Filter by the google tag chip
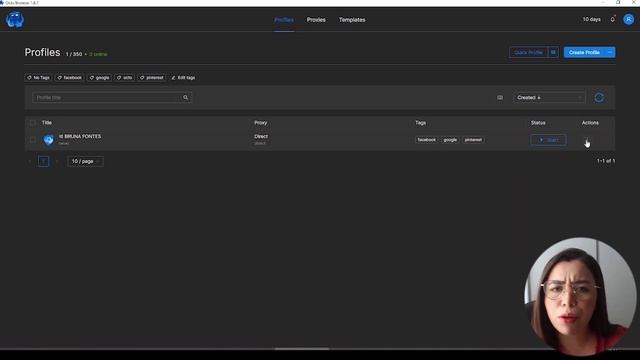640x360 pixels. point(99,78)
